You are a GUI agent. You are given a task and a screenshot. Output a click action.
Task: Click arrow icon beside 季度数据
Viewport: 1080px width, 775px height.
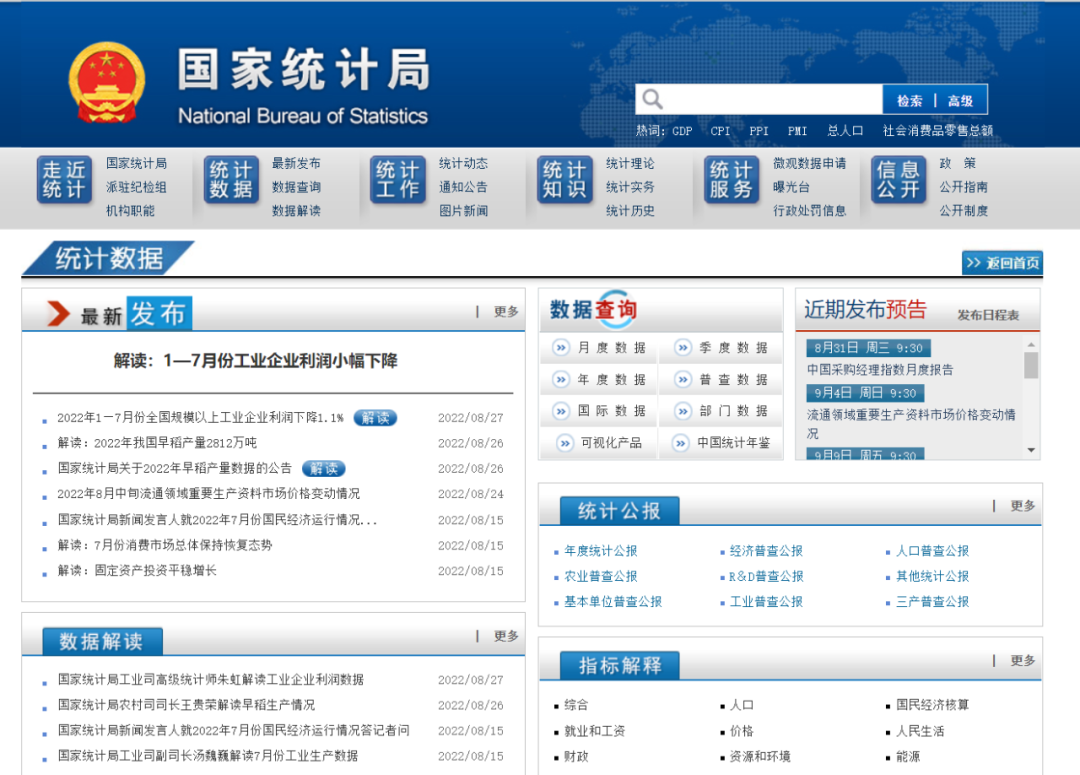point(683,347)
